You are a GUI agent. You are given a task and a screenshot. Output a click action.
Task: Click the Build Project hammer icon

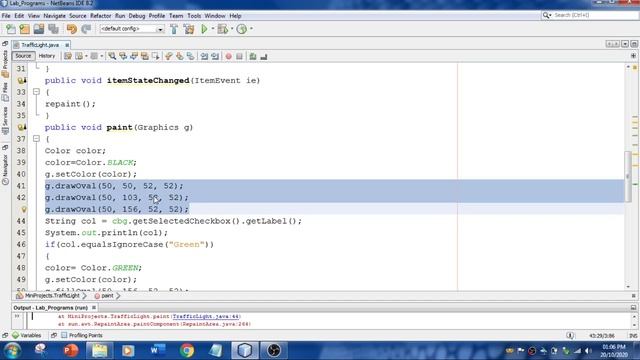[174, 29]
